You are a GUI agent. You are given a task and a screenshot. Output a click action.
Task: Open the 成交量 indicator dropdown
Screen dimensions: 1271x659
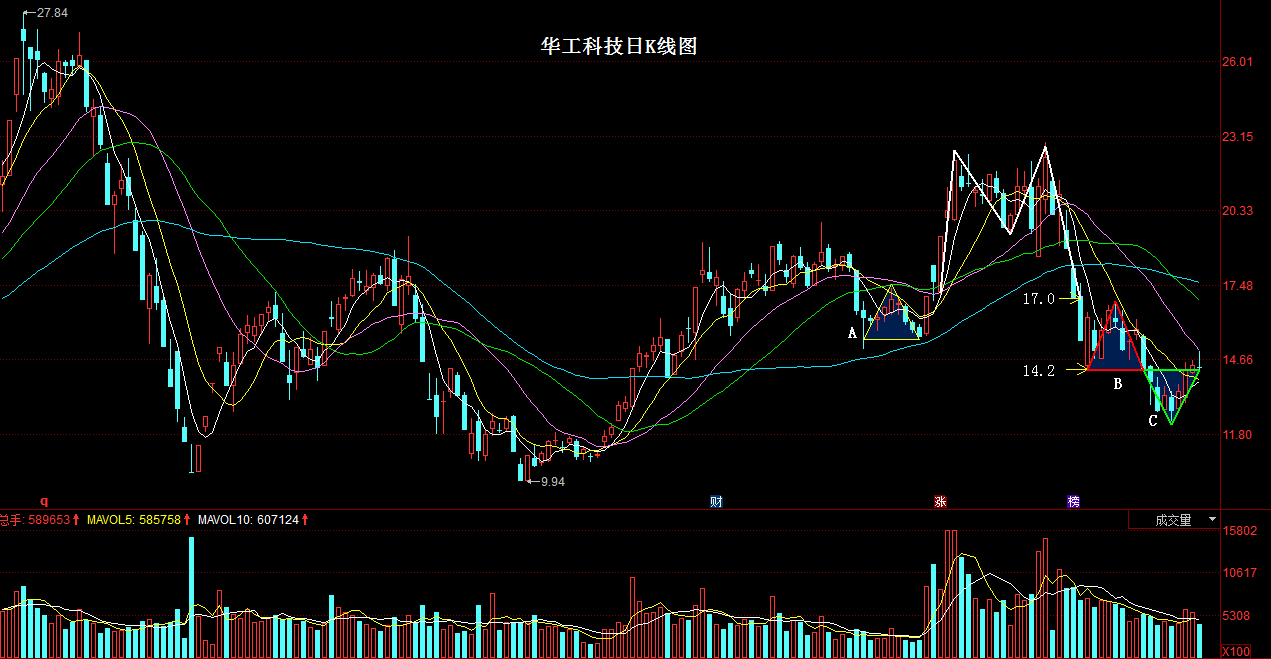tap(1174, 520)
